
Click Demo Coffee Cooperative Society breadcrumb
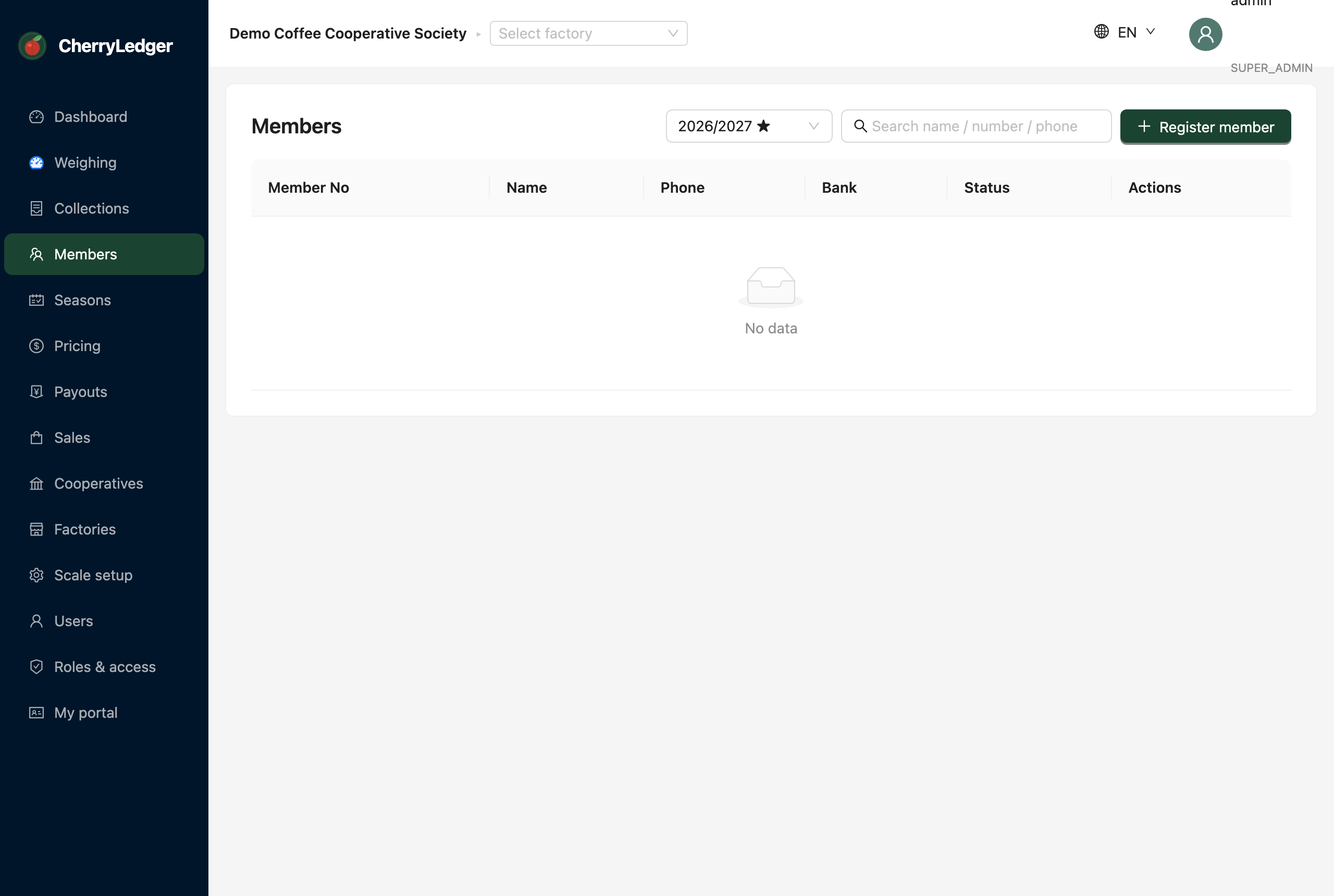[348, 33]
